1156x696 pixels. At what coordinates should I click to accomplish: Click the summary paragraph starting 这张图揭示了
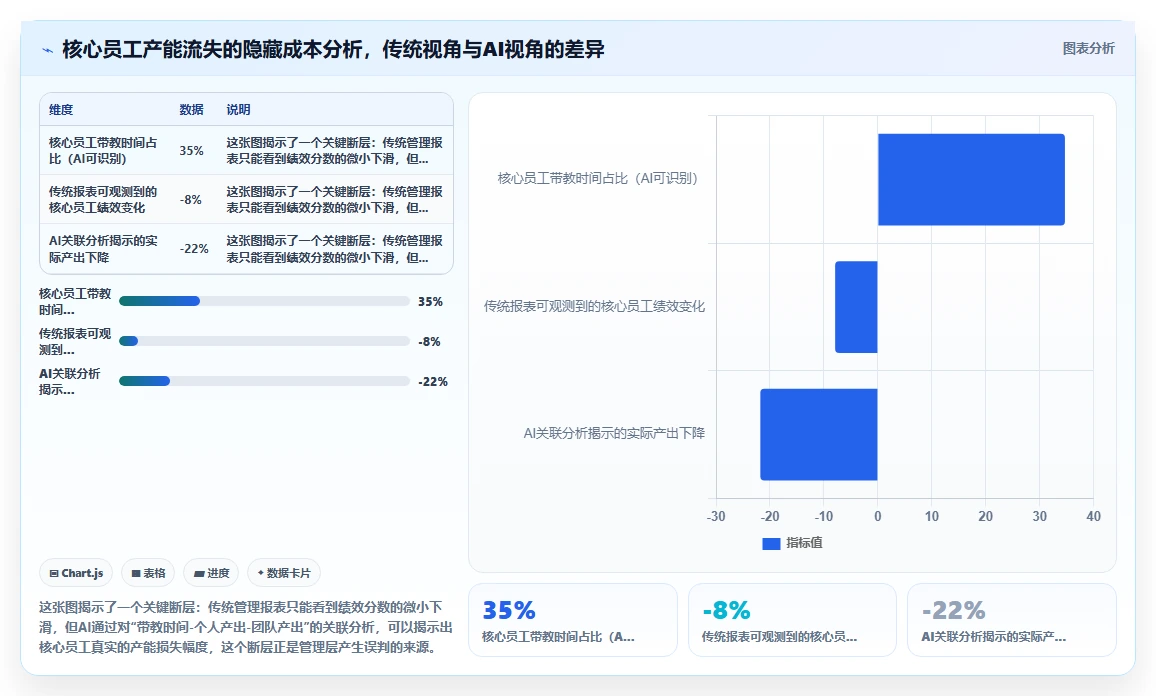246,627
